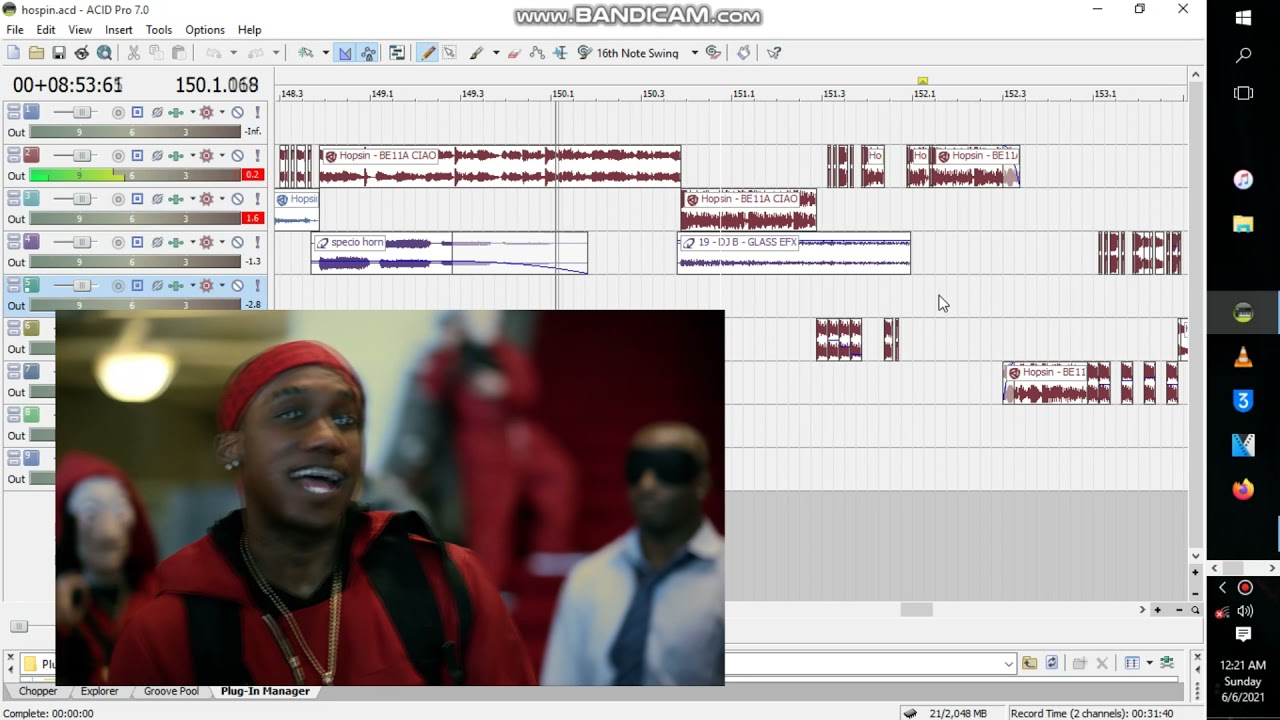Open automation dropdown arrow on track 2
1280x720 pixels.
pos(221,156)
